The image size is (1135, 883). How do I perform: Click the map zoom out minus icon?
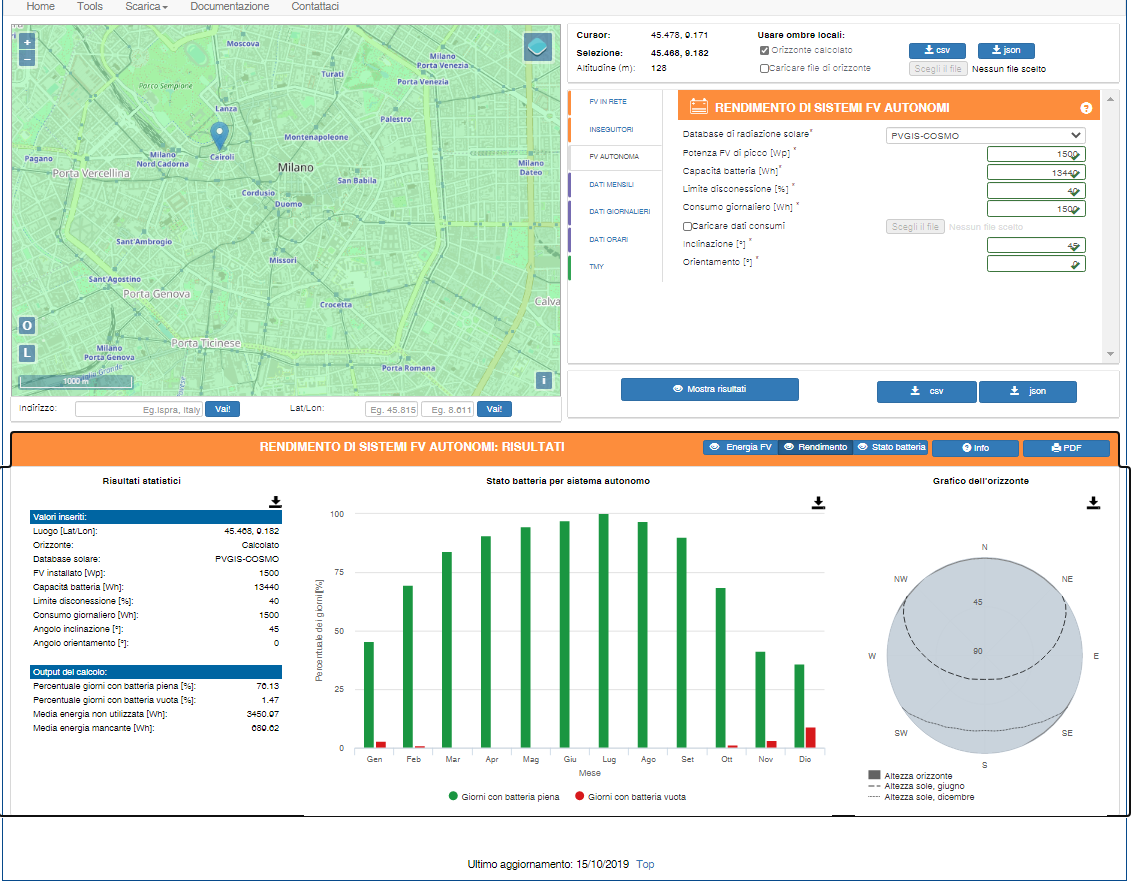[x=27, y=59]
